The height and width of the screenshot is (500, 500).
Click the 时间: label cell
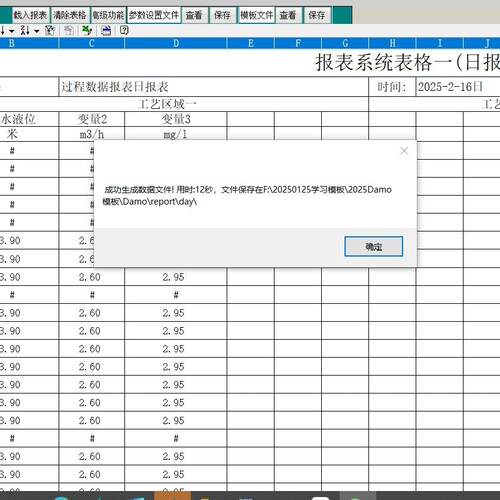(392, 87)
